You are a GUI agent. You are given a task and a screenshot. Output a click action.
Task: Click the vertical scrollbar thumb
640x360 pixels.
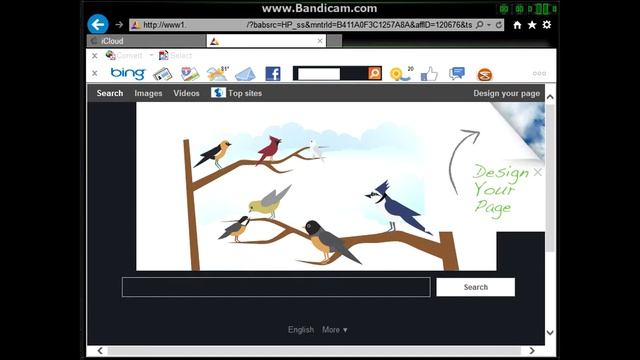coord(550,178)
